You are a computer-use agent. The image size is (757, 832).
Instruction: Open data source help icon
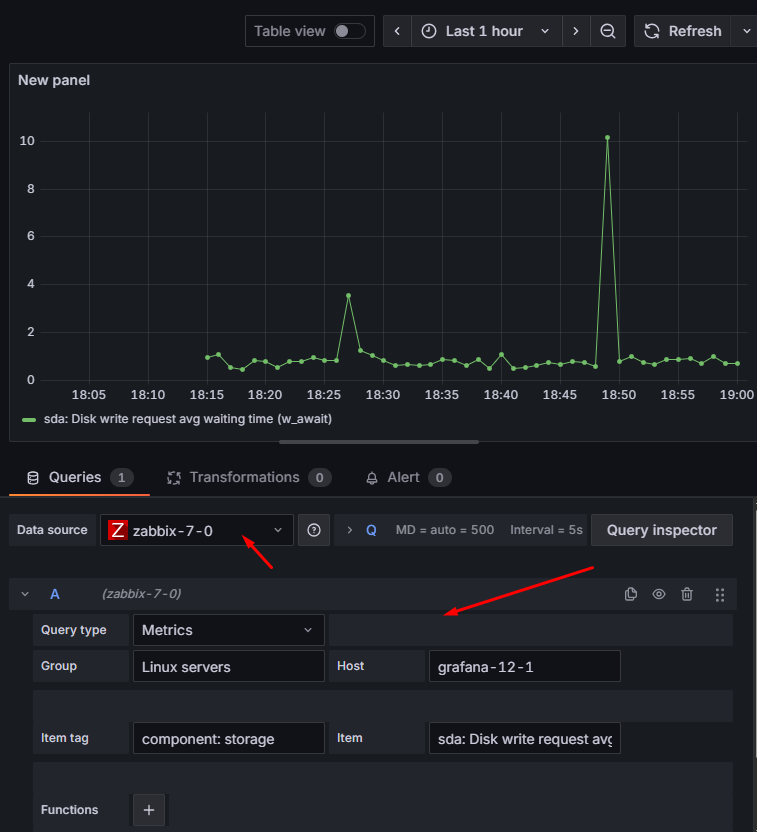click(314, 530)
